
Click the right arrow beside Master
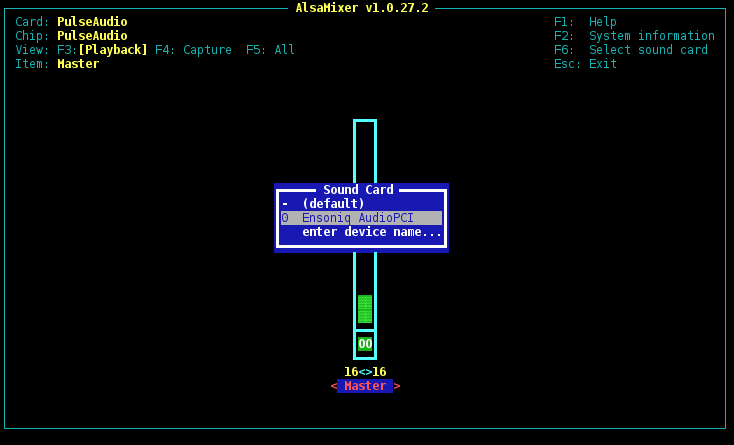click(x=397, y=386)
